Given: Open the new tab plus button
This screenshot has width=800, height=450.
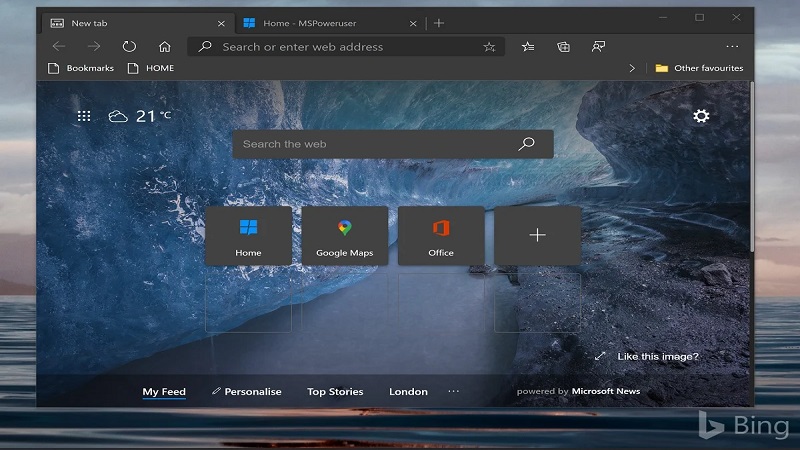Looking at the screenshot, I should 439,22.
